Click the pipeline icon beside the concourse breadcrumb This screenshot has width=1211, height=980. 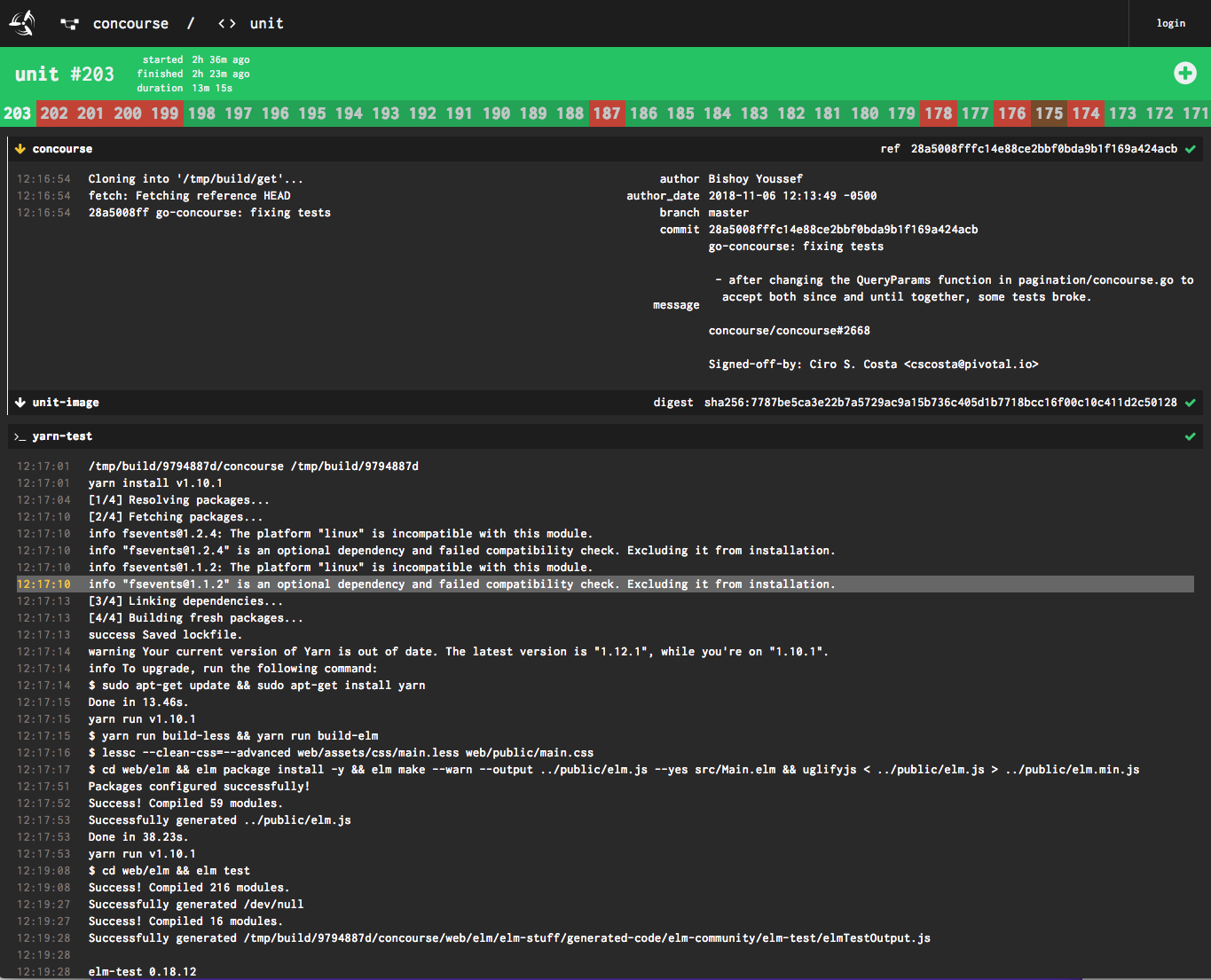[69, 23]
